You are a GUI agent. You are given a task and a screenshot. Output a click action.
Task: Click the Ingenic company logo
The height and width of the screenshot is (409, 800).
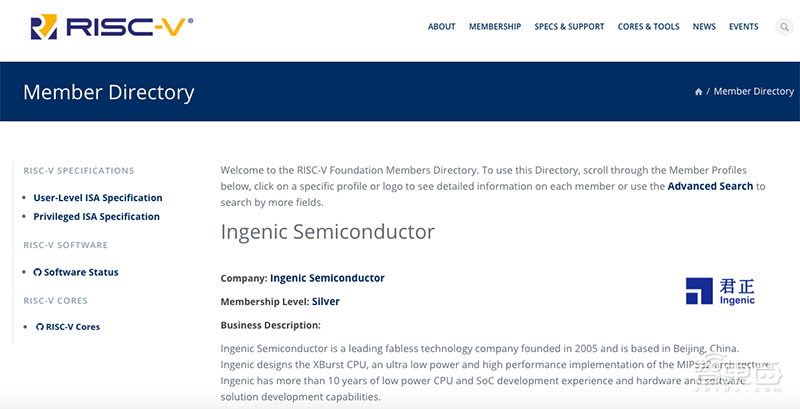click(x=720, y=290)
